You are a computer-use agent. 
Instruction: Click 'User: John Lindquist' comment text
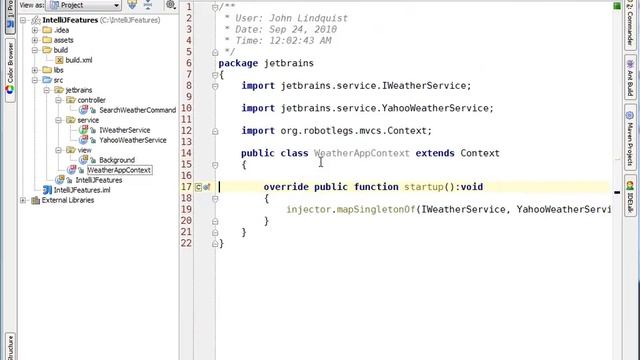[x=291, y=18]
